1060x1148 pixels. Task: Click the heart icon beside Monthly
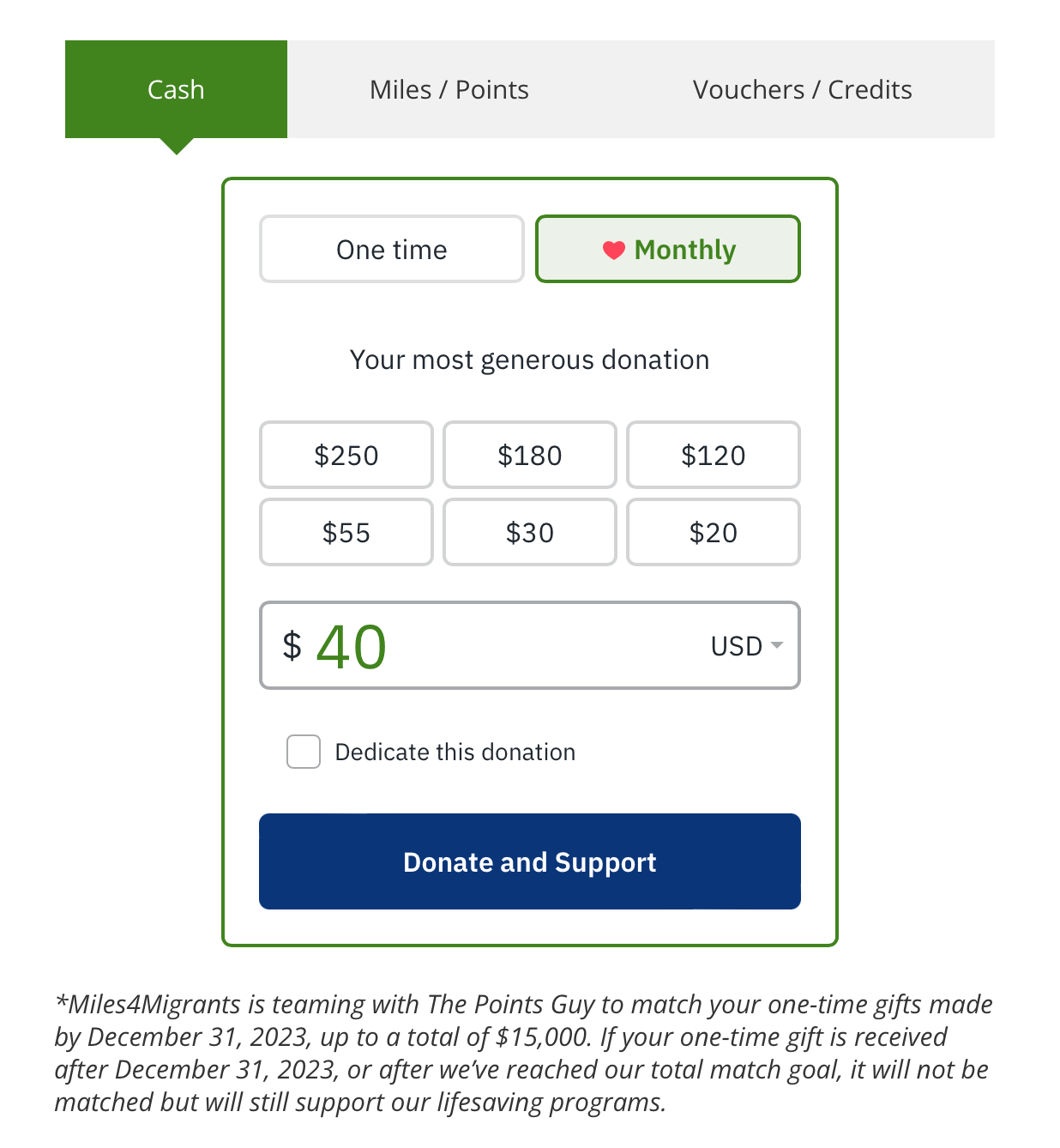click(612, 250)
